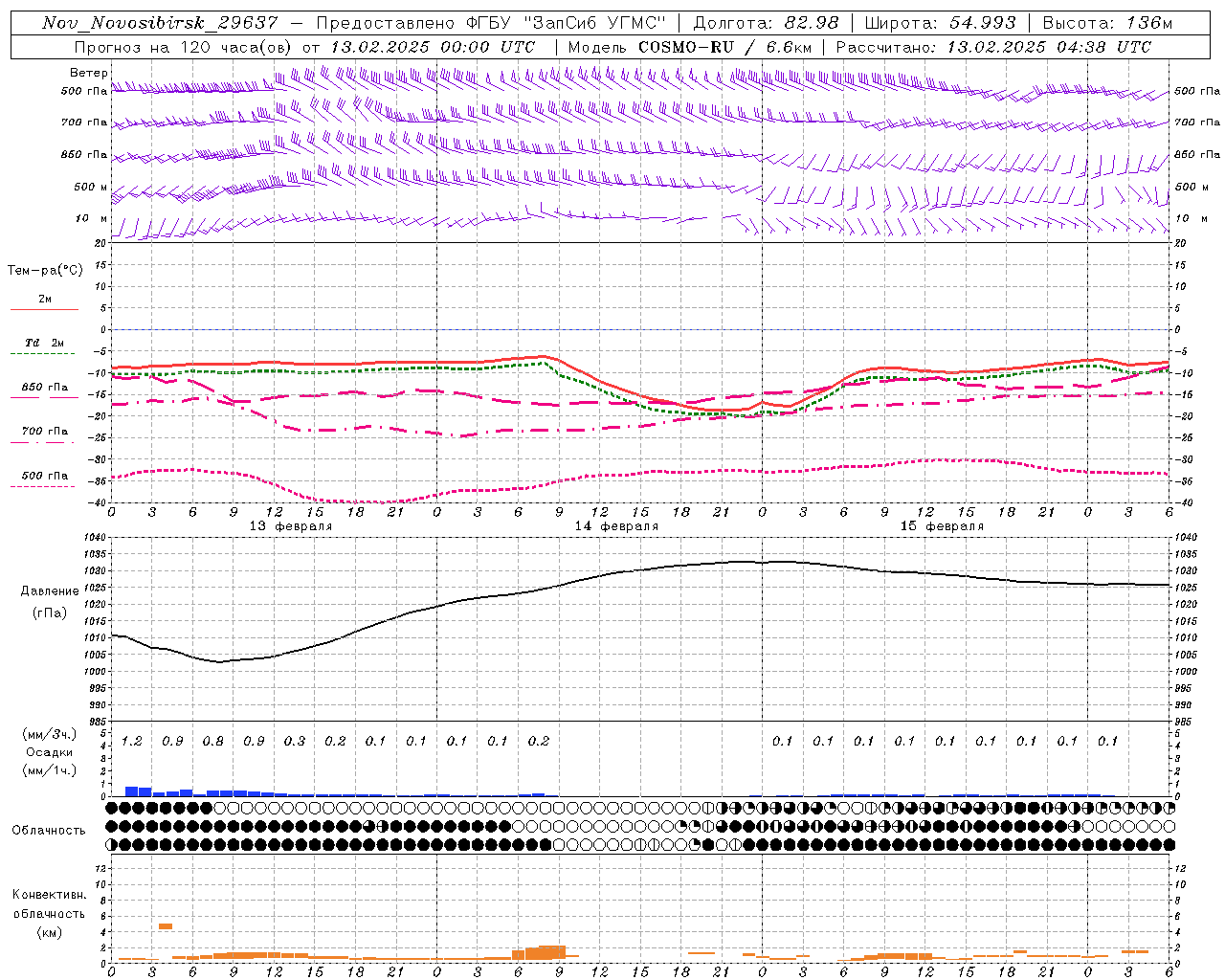Select the text Предоставлено ФГБУ "ЗапСиб УГМС"
Image resolution: width=1225 pixels, height=980 pixels.
pyautogui.click(x=490, y=23)
